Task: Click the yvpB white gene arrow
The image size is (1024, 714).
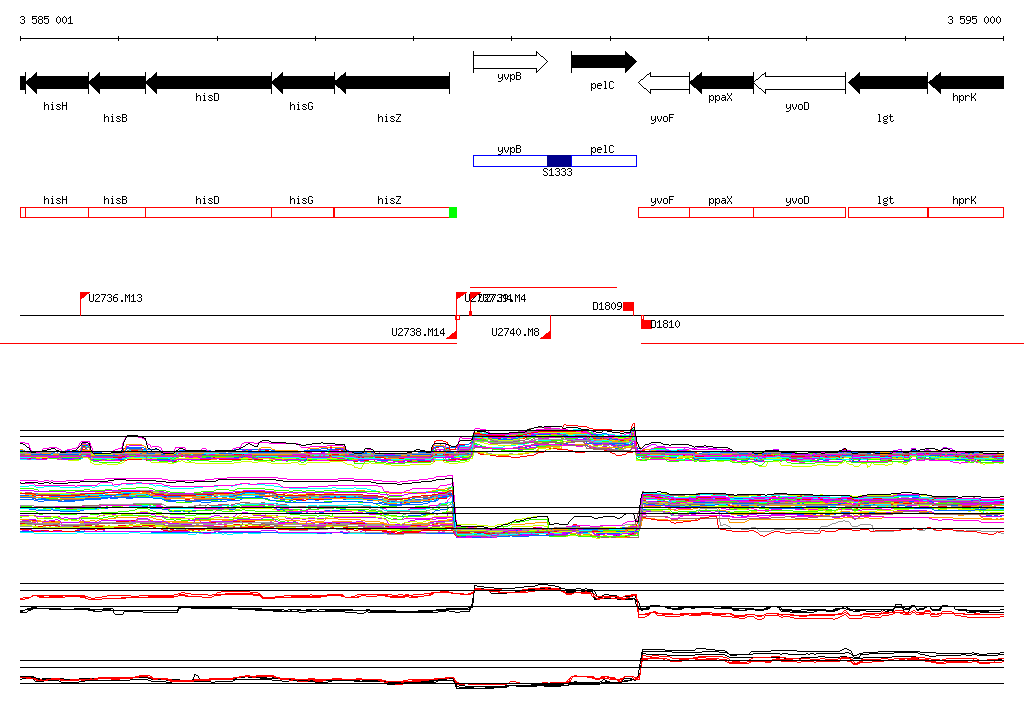Action: point(510,62)
